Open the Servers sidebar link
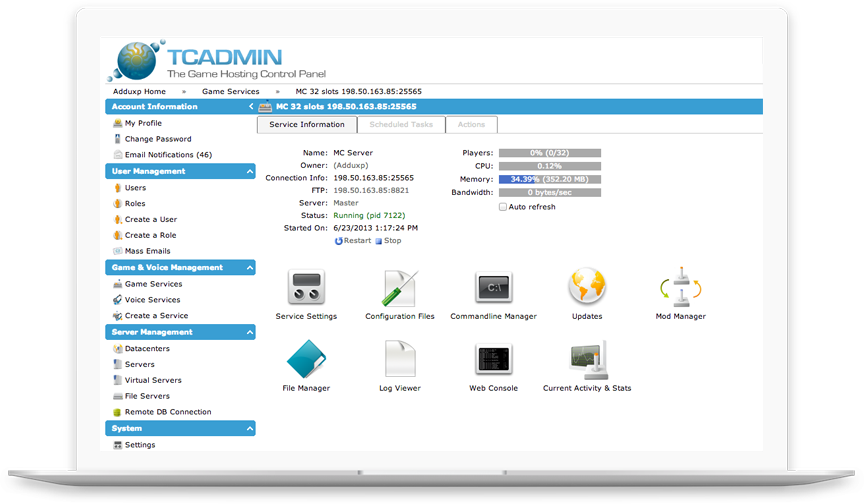 pyautogui.click(x=139, y=365)
